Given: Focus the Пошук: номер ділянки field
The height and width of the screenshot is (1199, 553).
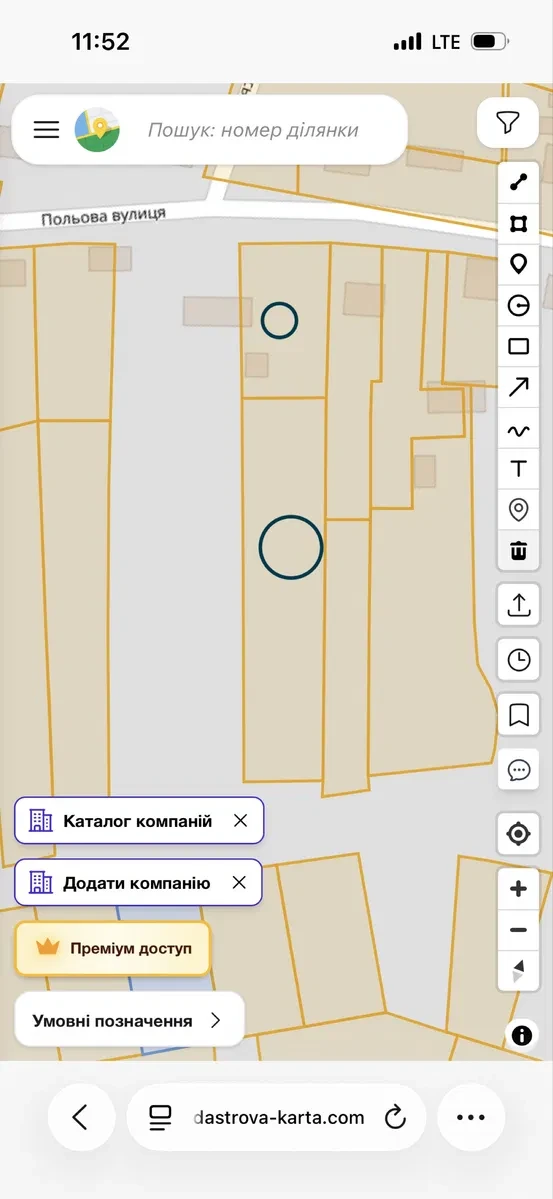Looking at the screenshot, I should point(252,130).
